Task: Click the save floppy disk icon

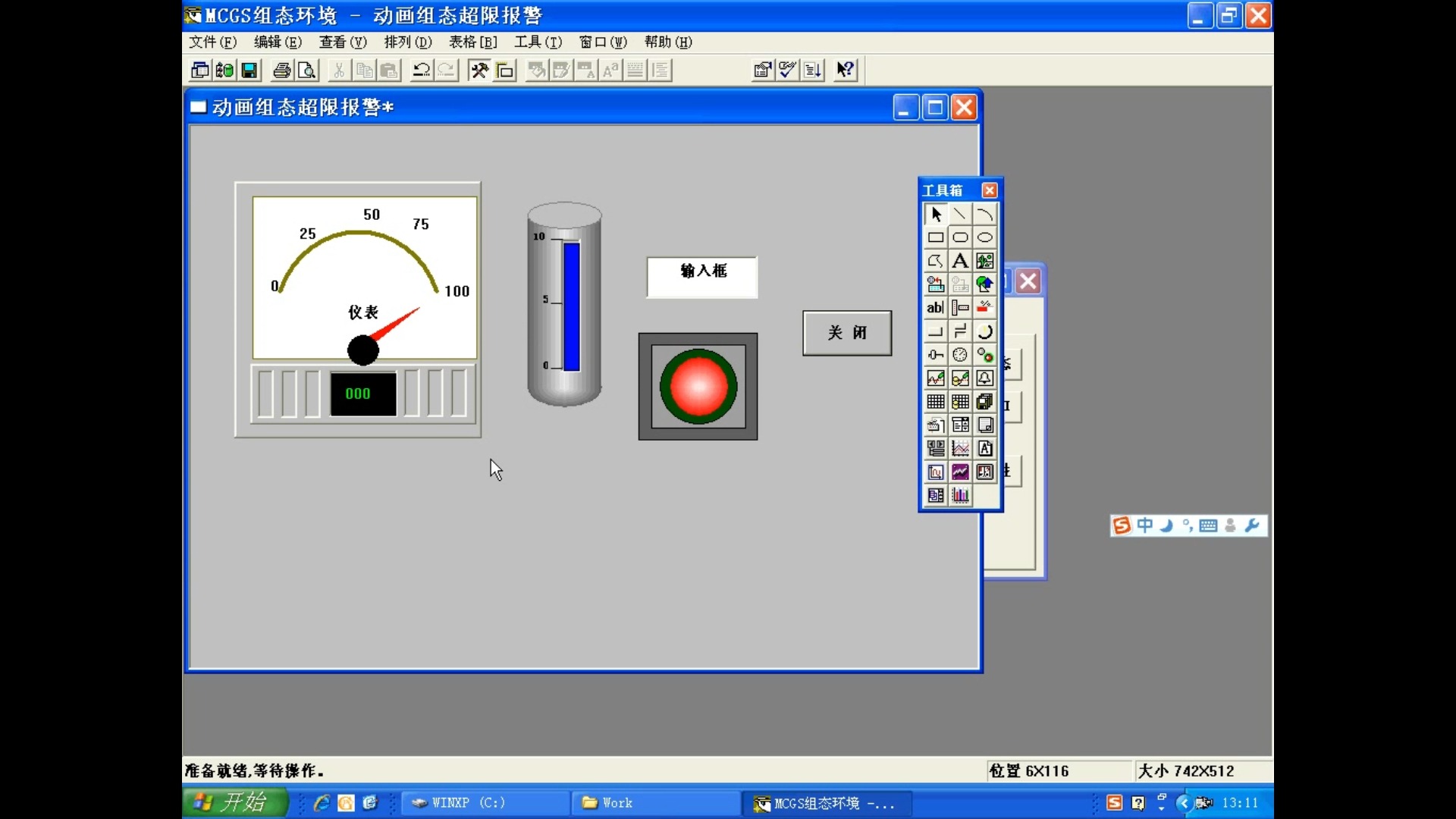Action: pos(249,71)
